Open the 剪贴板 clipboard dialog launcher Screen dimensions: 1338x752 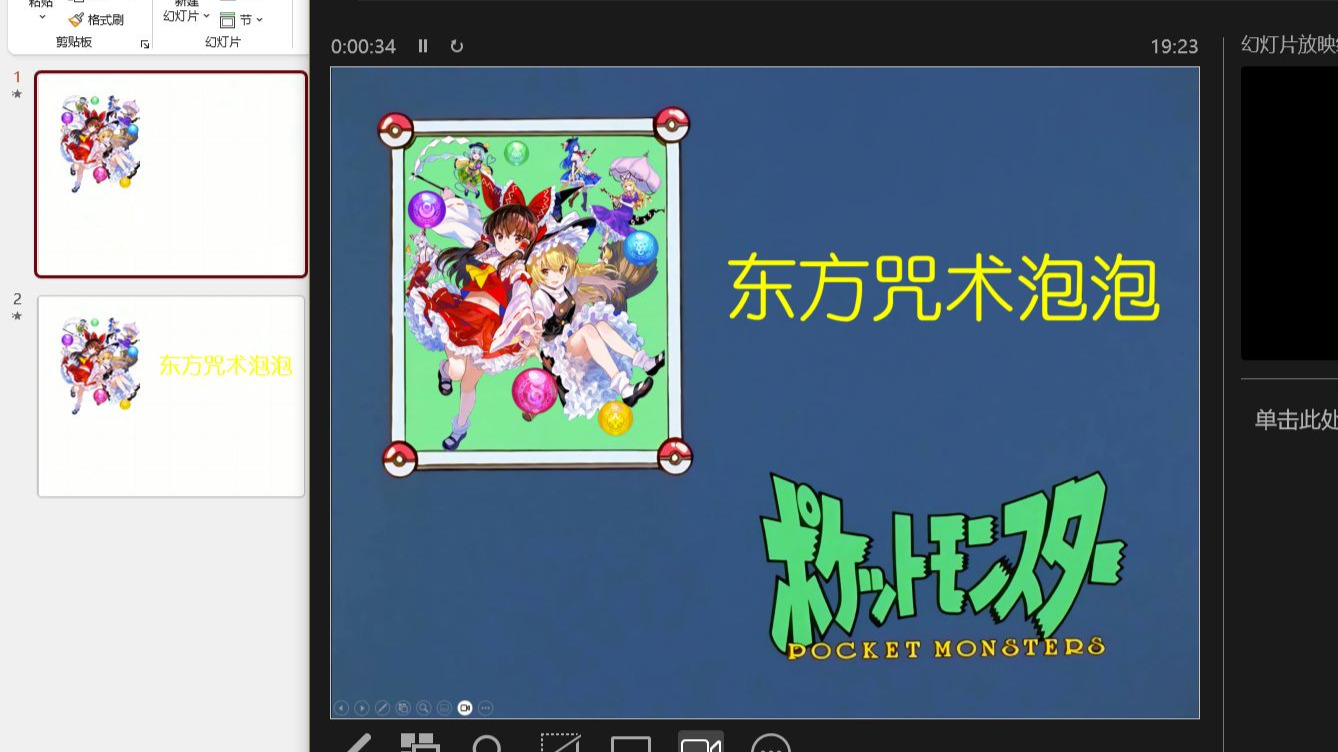click(x=145, y=44)
